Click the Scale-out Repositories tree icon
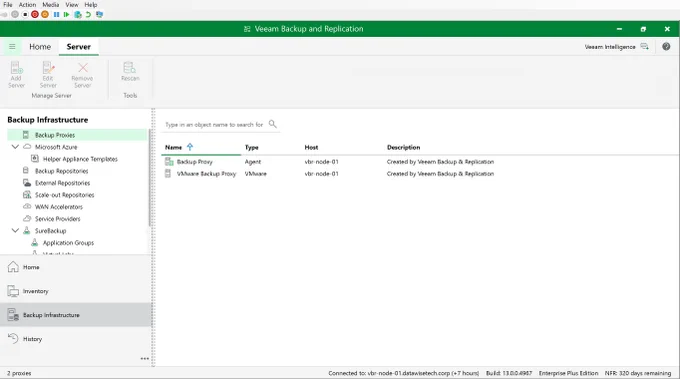Viewport: 680px width, 379px height. [27, 195]
